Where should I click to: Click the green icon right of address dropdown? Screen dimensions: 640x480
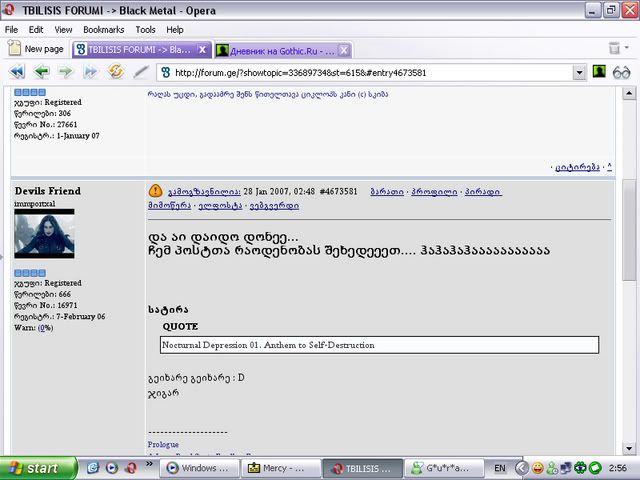(599, 72)
